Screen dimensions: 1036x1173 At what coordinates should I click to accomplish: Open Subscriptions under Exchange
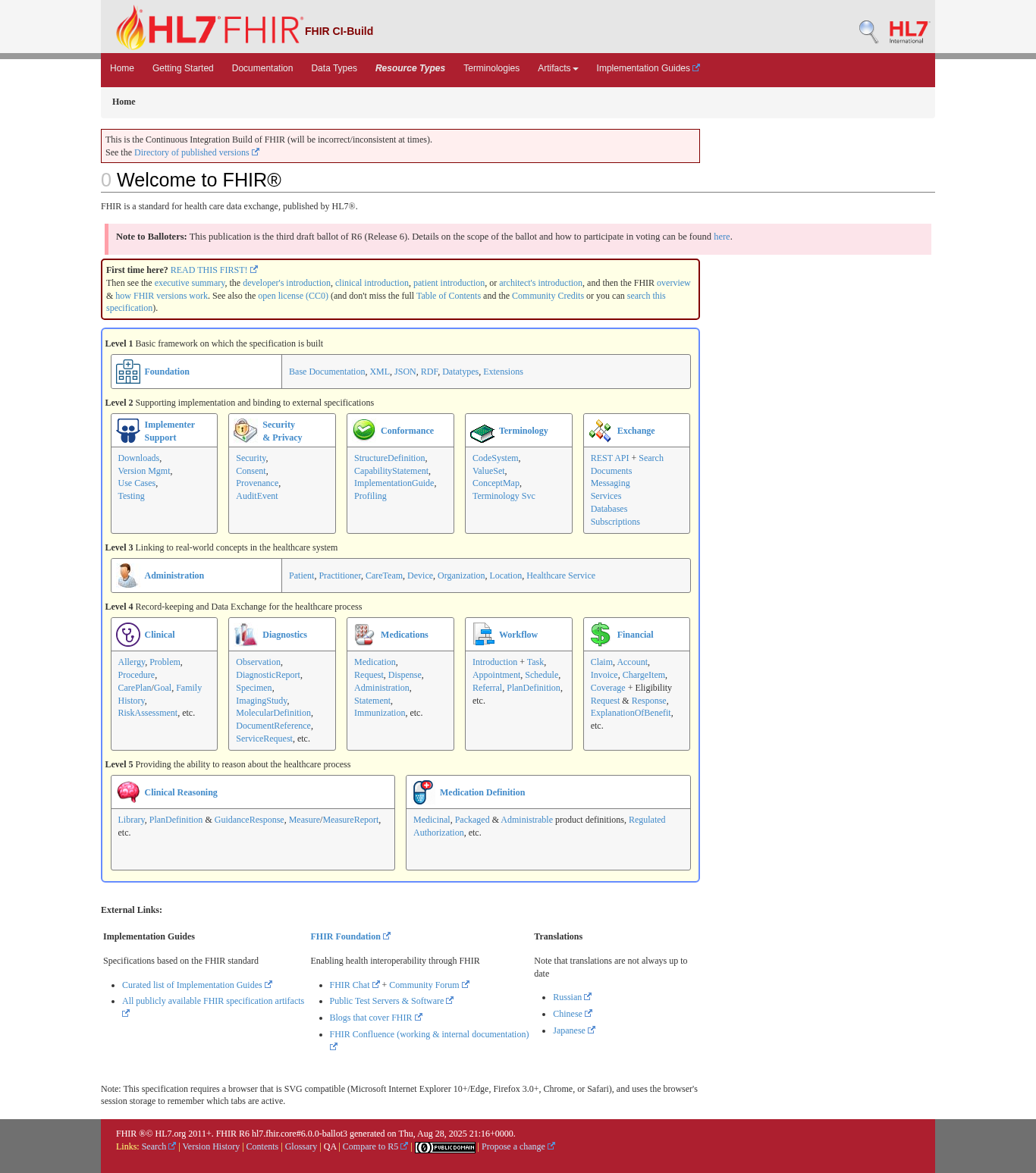pos(615,522)
